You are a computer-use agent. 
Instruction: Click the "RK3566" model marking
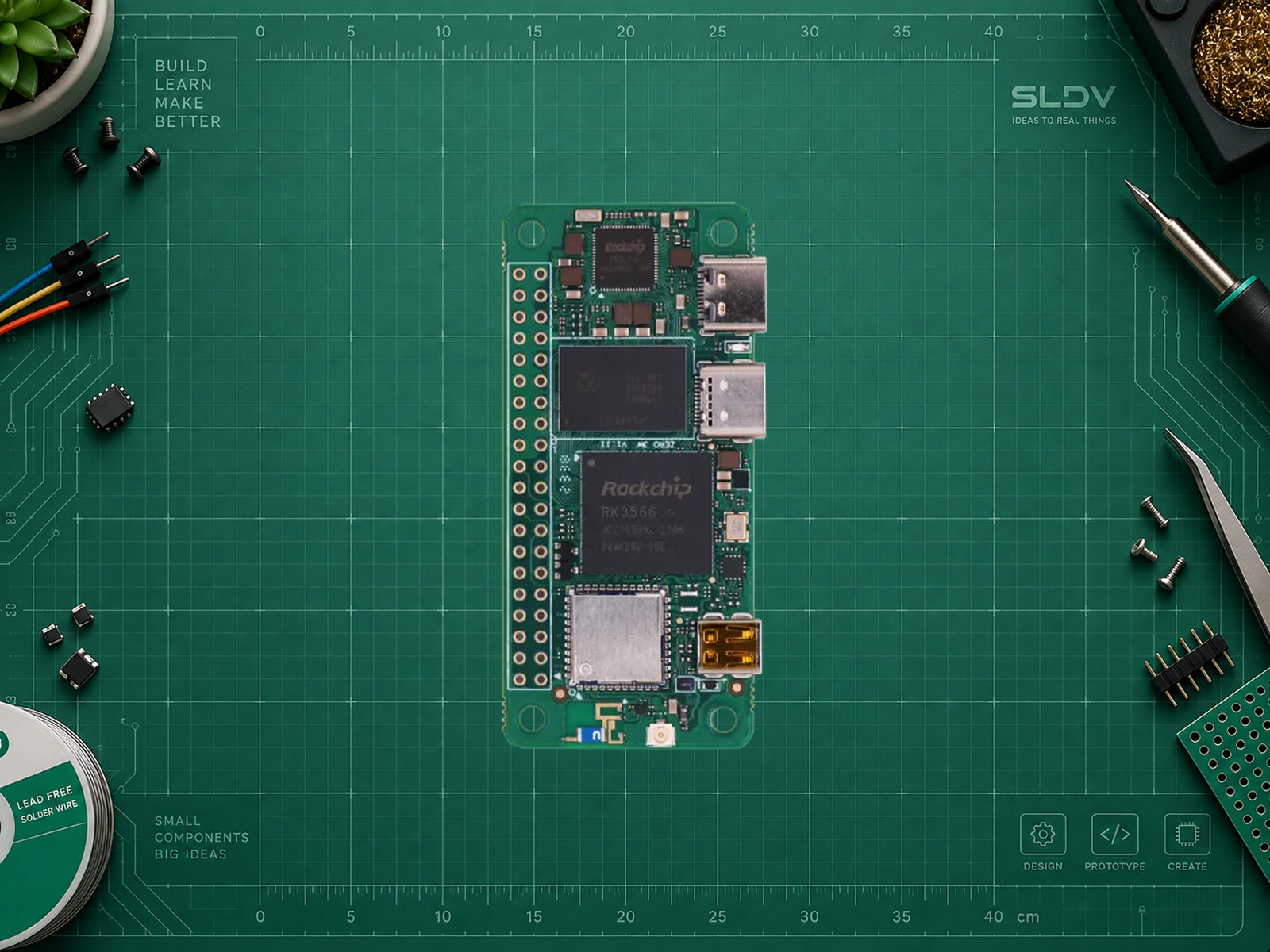(629, 512)
